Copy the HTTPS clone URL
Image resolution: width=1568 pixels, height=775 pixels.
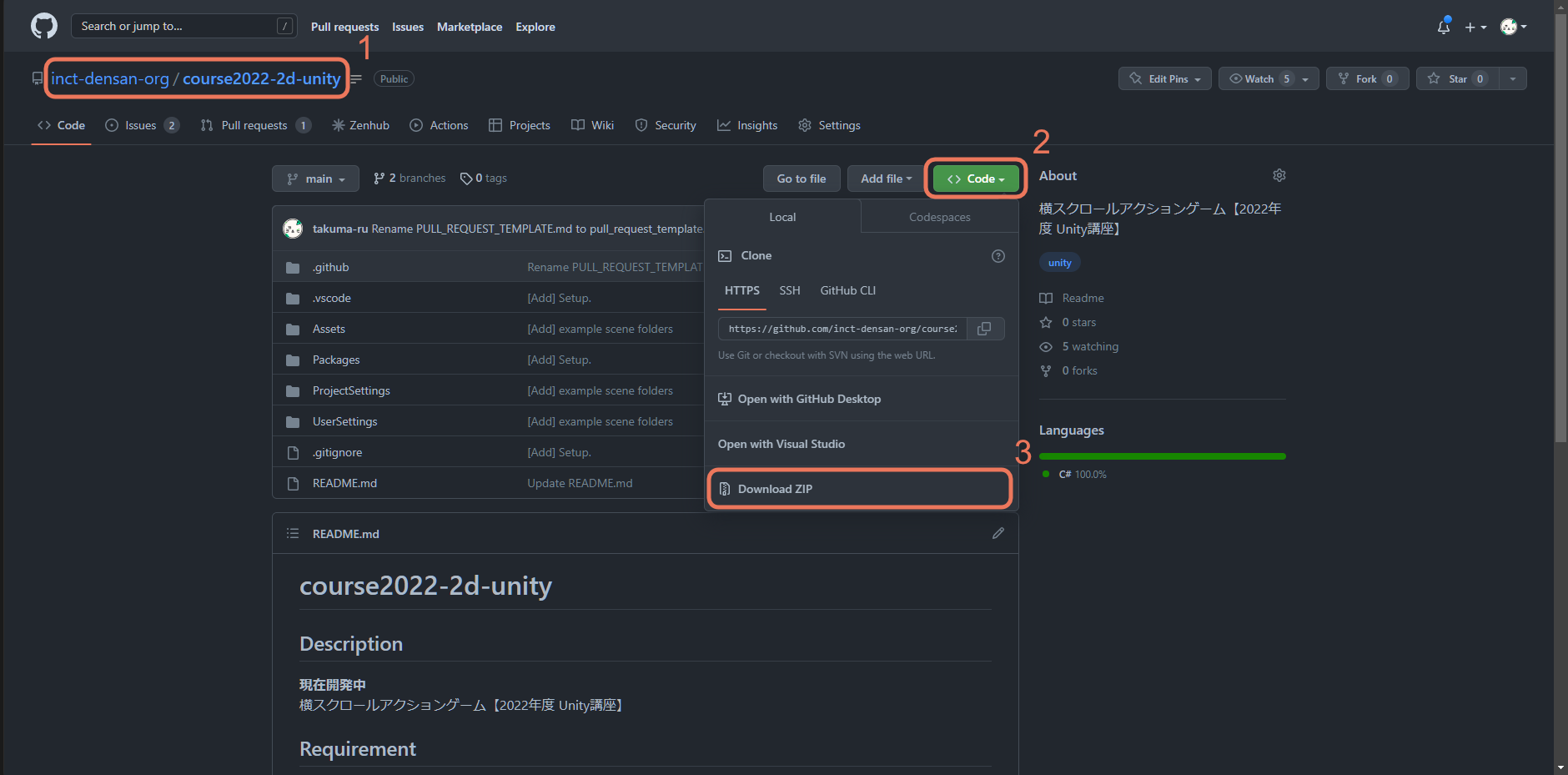(985, 329)
